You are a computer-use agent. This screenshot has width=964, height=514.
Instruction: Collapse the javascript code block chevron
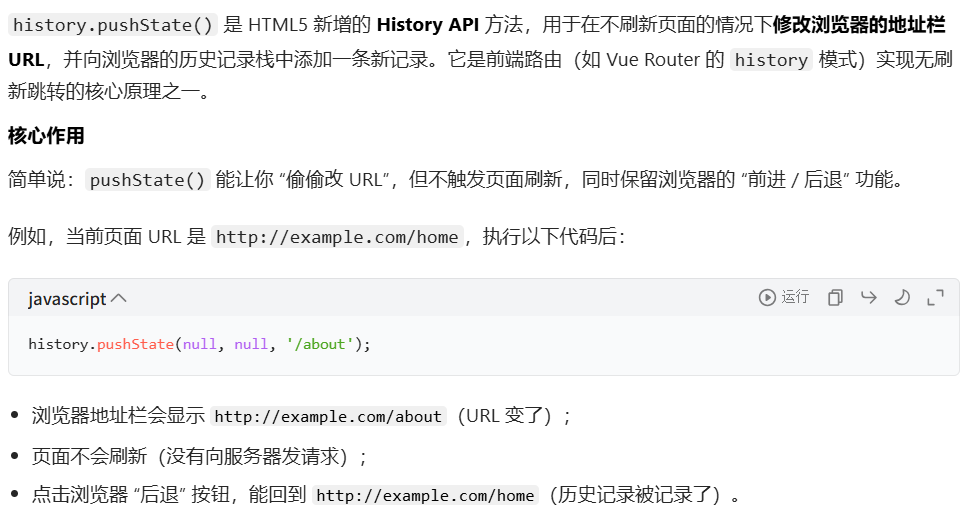119,298
